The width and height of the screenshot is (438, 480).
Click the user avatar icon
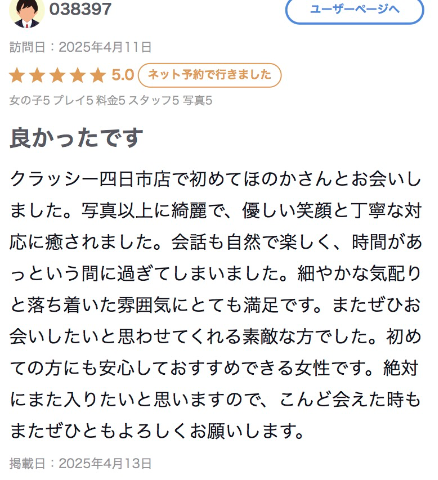click(x=27, y=12)
